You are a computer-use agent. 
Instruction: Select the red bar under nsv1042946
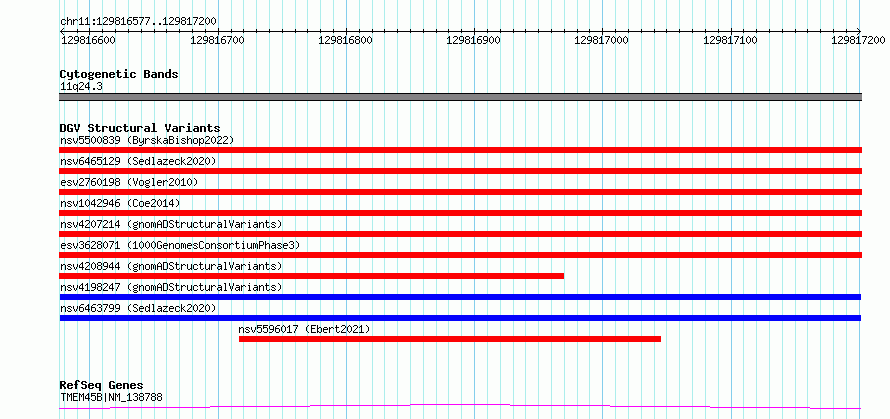point(461,213)
